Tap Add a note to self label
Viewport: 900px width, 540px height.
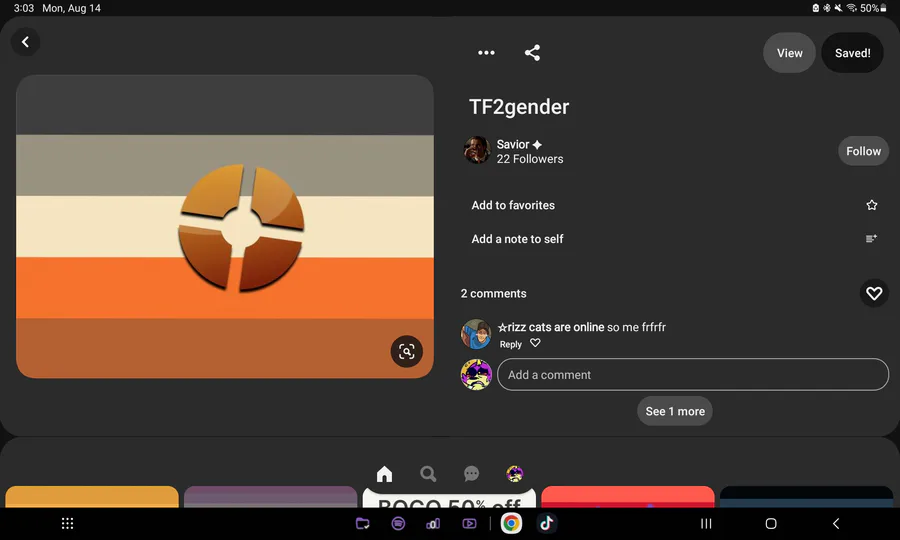[517, 239]
